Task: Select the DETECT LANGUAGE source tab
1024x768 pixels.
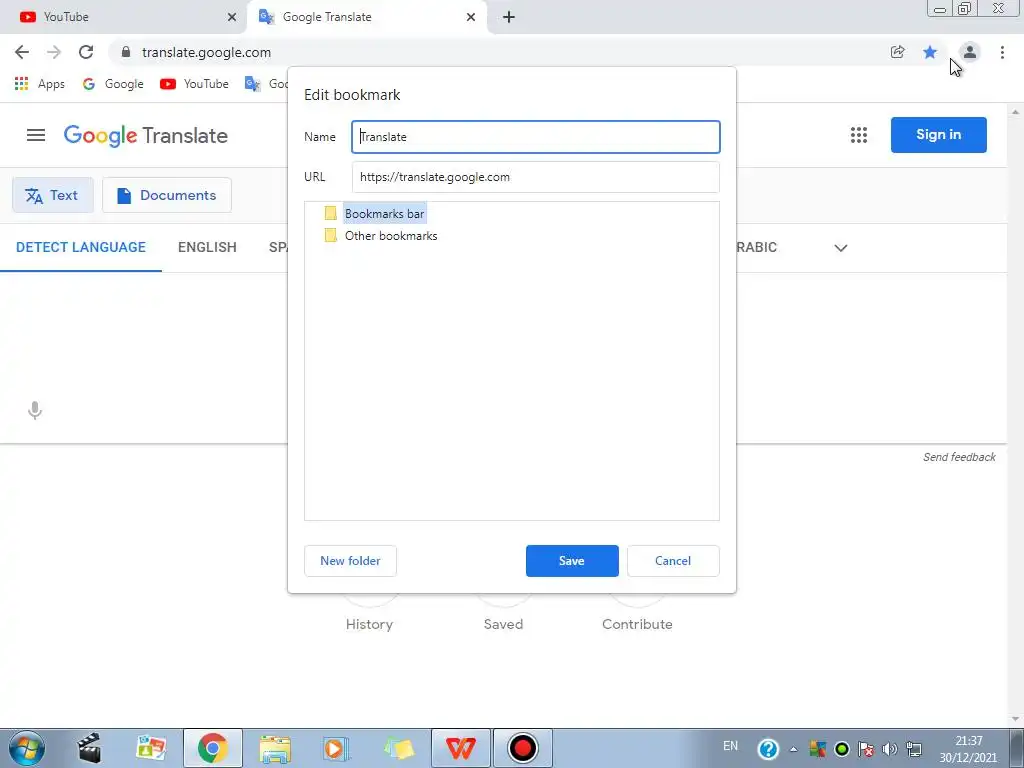Action: [81, 248]
